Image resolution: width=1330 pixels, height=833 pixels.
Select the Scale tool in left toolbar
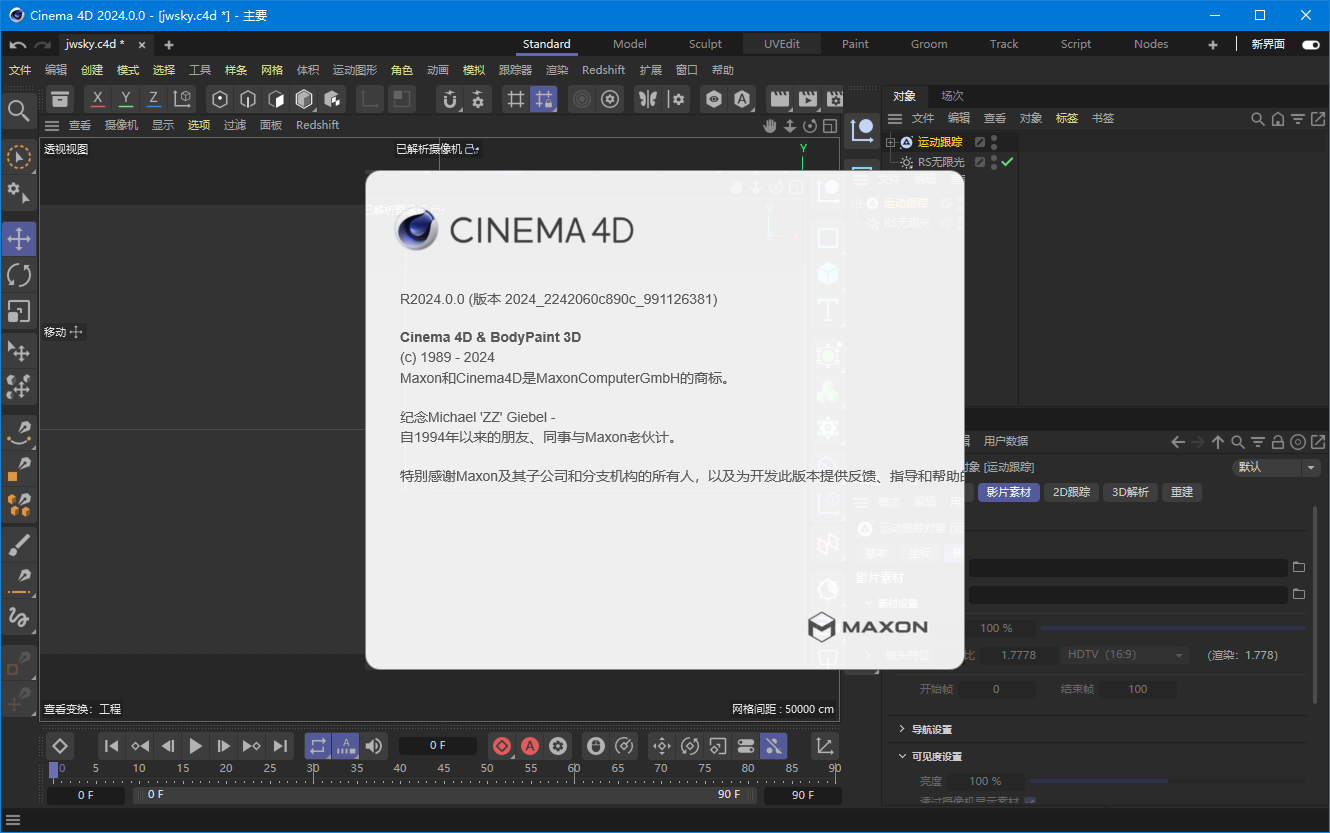click(x=18, y=311)
